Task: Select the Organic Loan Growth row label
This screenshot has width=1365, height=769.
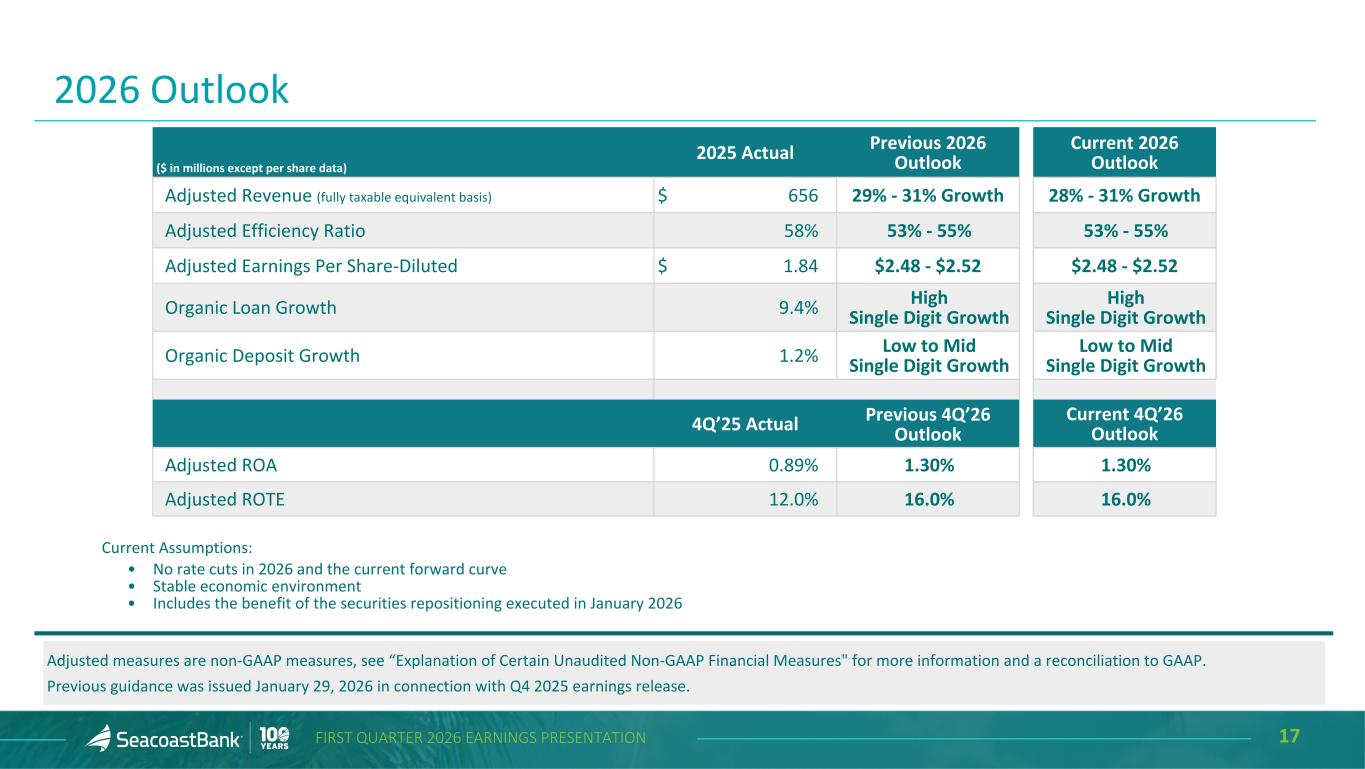Action: click(x=250, y=308)
